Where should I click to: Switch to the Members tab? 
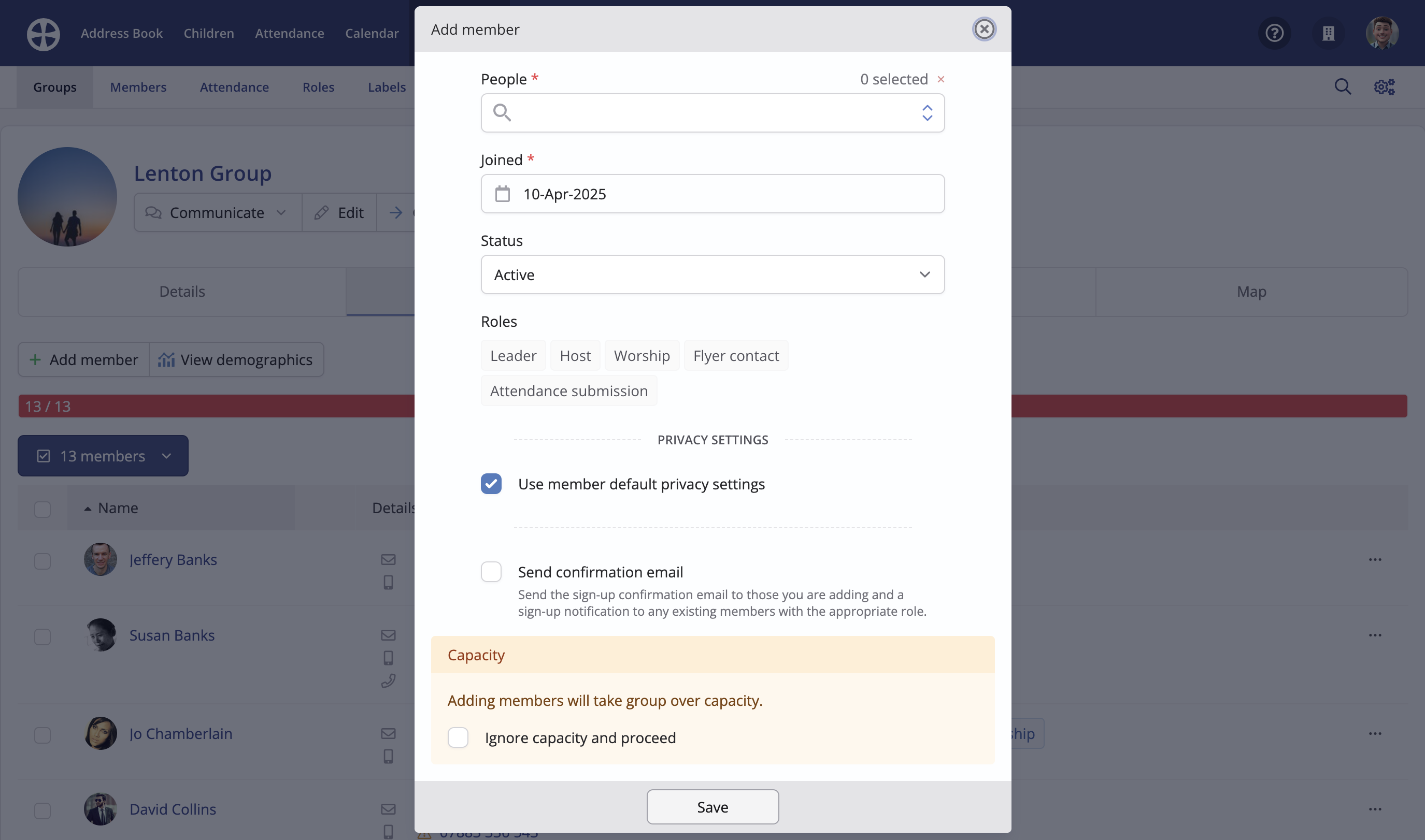(x=138, y=87)
